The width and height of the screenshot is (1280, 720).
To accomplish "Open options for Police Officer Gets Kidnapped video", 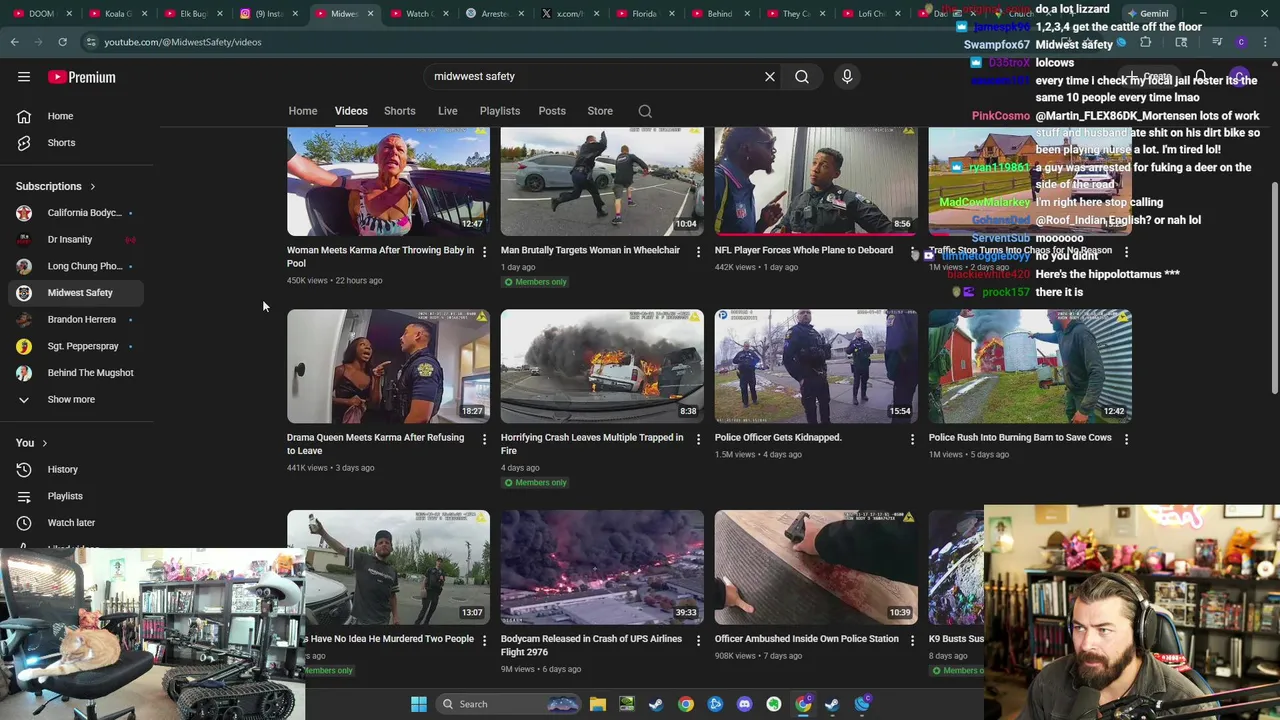I will 912,438.
